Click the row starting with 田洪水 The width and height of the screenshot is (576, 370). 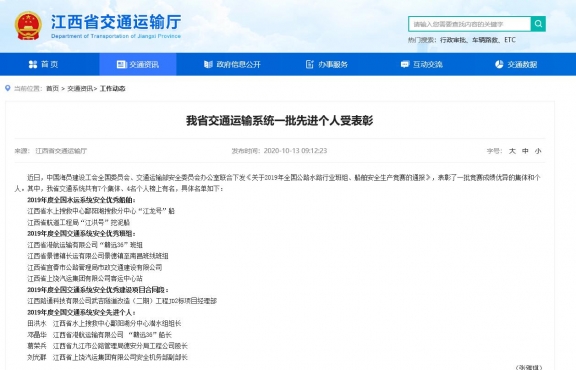[104, 323]
